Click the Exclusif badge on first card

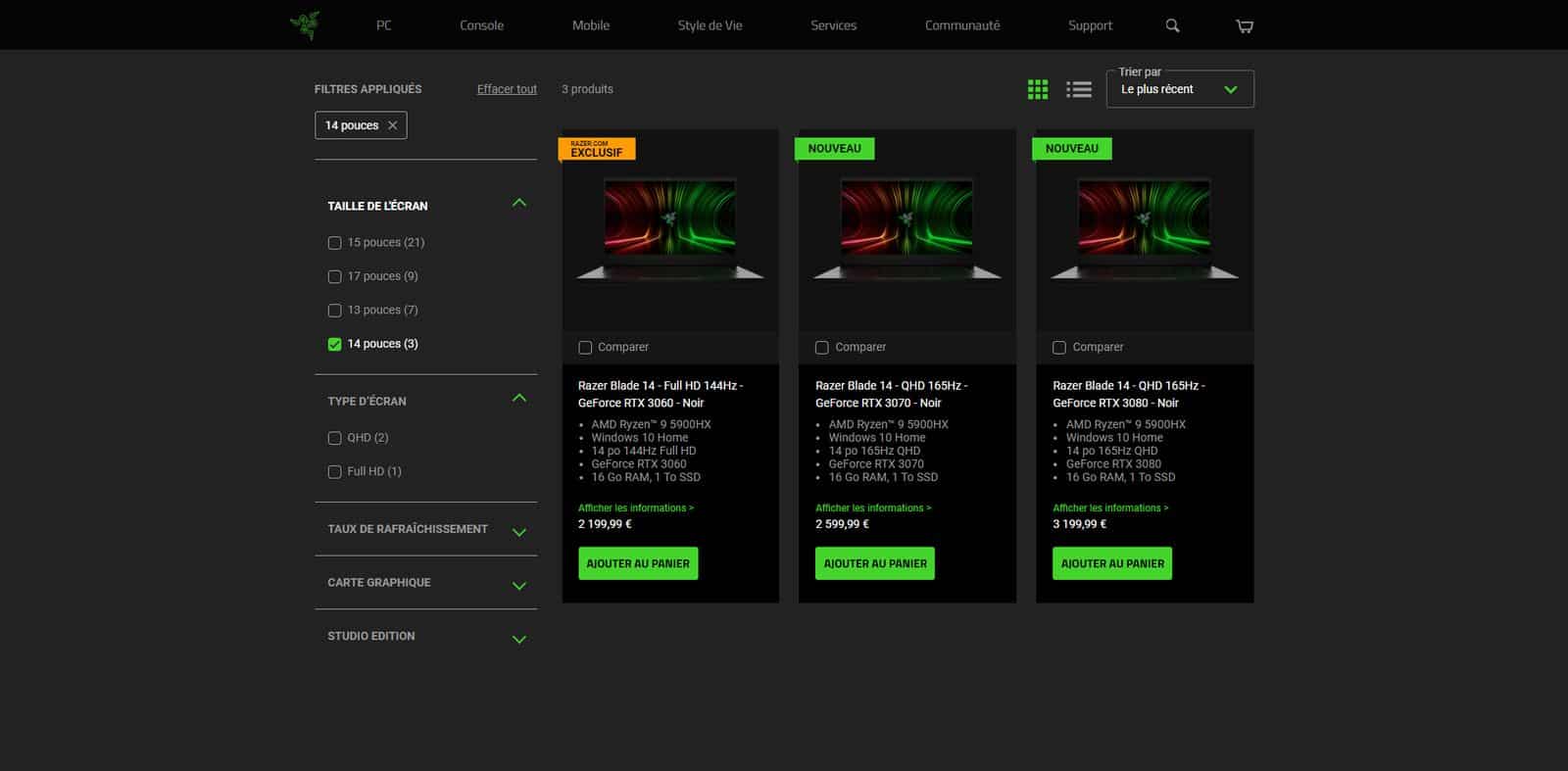597,149
